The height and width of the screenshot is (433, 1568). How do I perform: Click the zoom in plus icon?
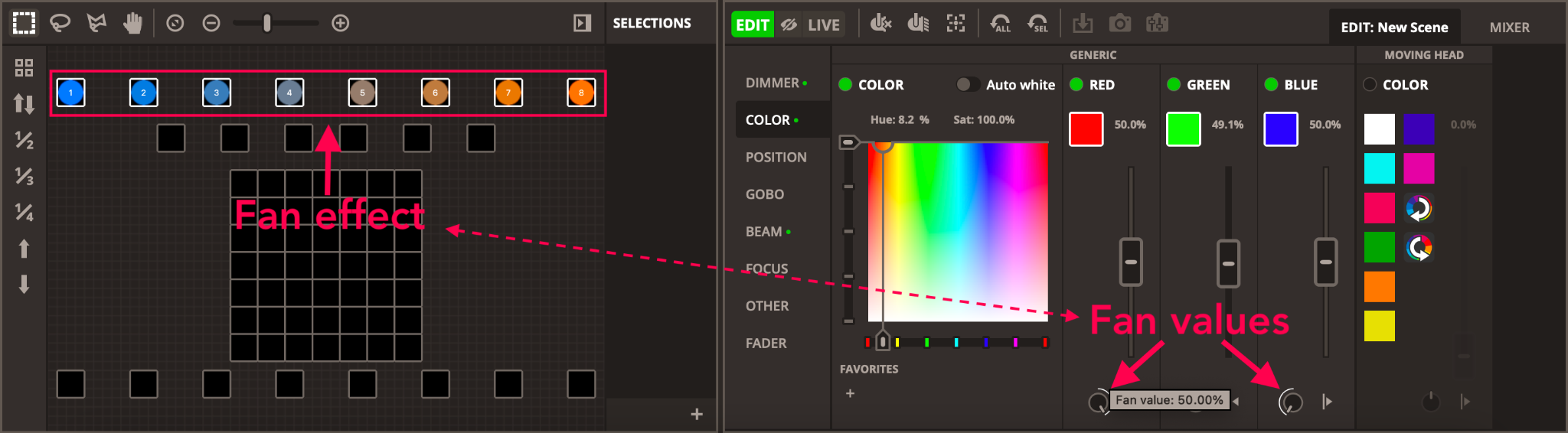click(x=341, y=24)
